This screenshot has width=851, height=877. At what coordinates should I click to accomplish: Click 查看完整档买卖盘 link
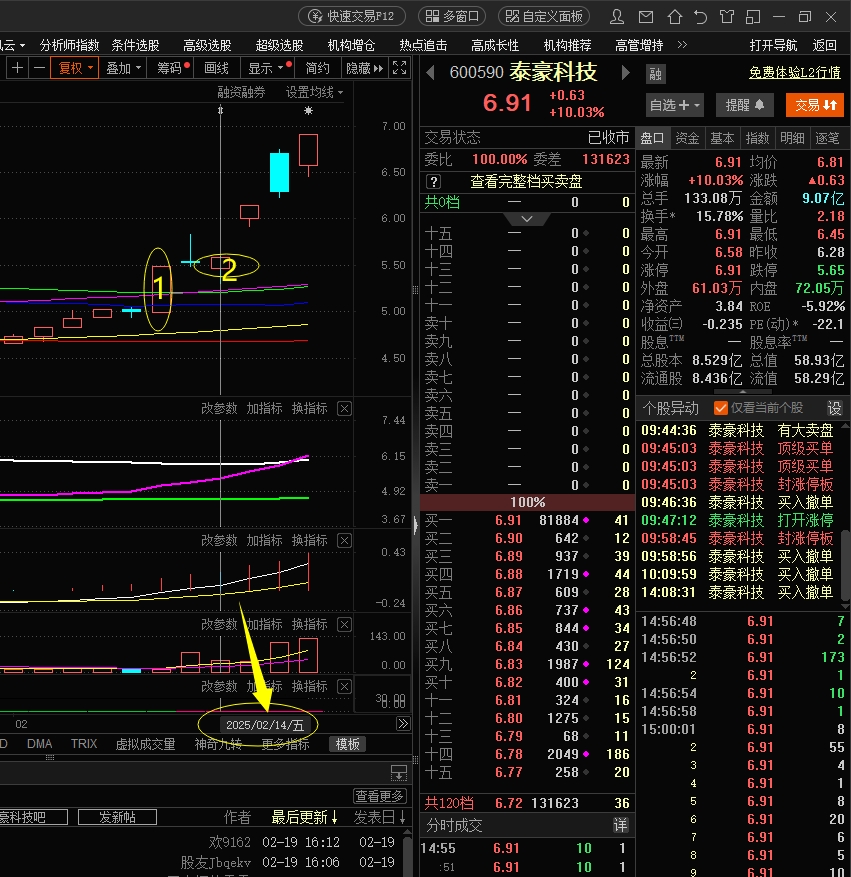click(526, 182)
